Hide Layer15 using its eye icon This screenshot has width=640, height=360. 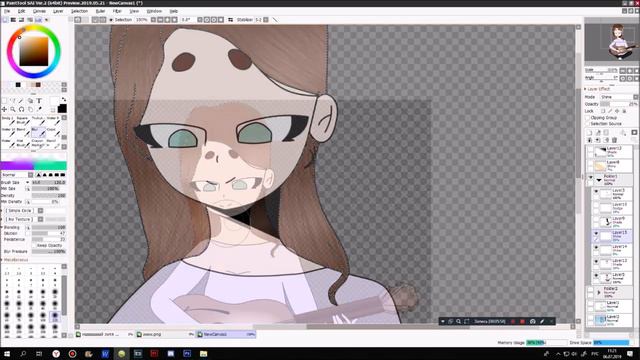[x=596, y=233]
